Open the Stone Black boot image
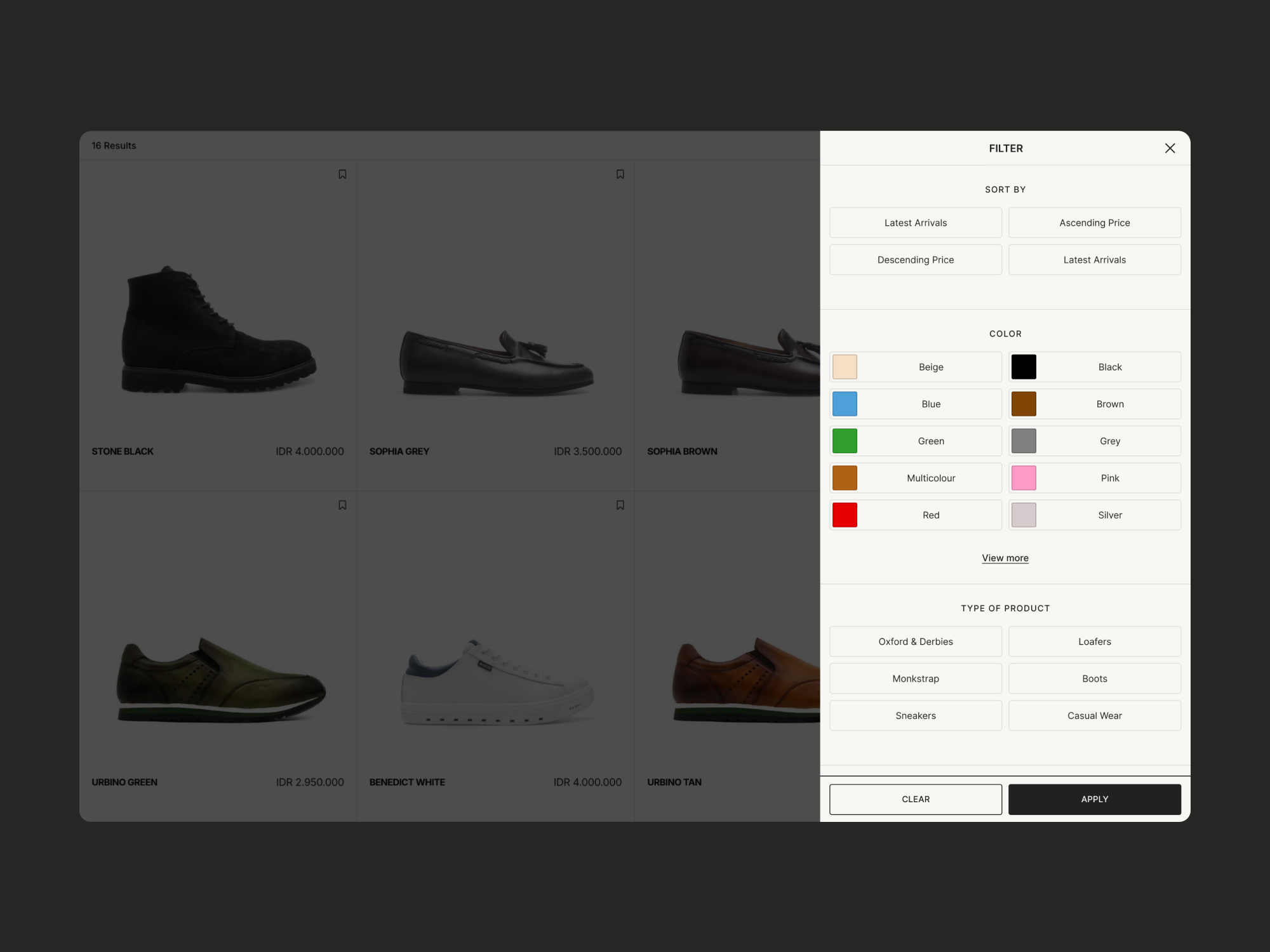1270x952 pixels. tap(219, 329)
